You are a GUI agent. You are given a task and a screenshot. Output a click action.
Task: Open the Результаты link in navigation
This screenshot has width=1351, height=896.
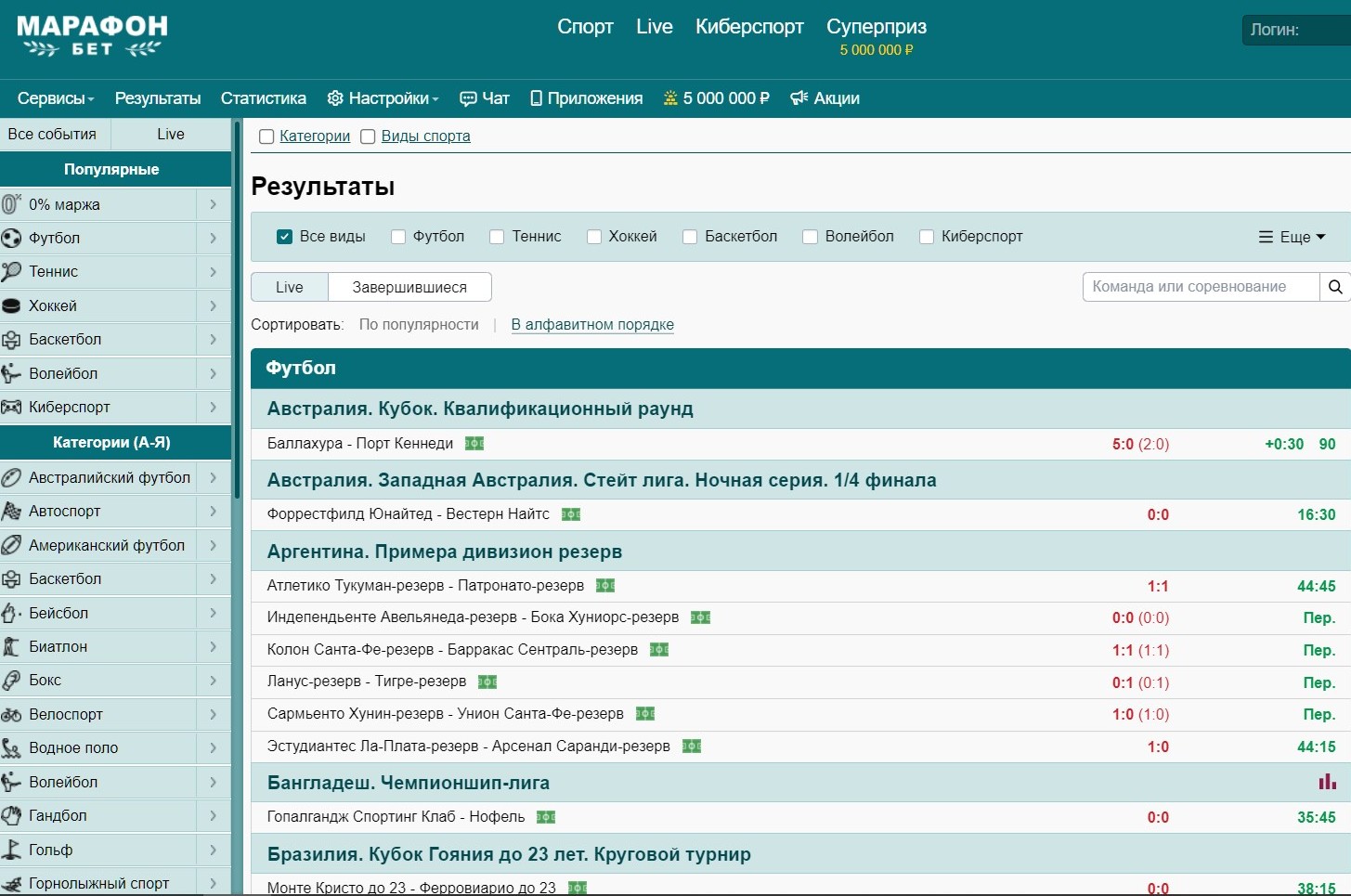[x=158, y=98]
